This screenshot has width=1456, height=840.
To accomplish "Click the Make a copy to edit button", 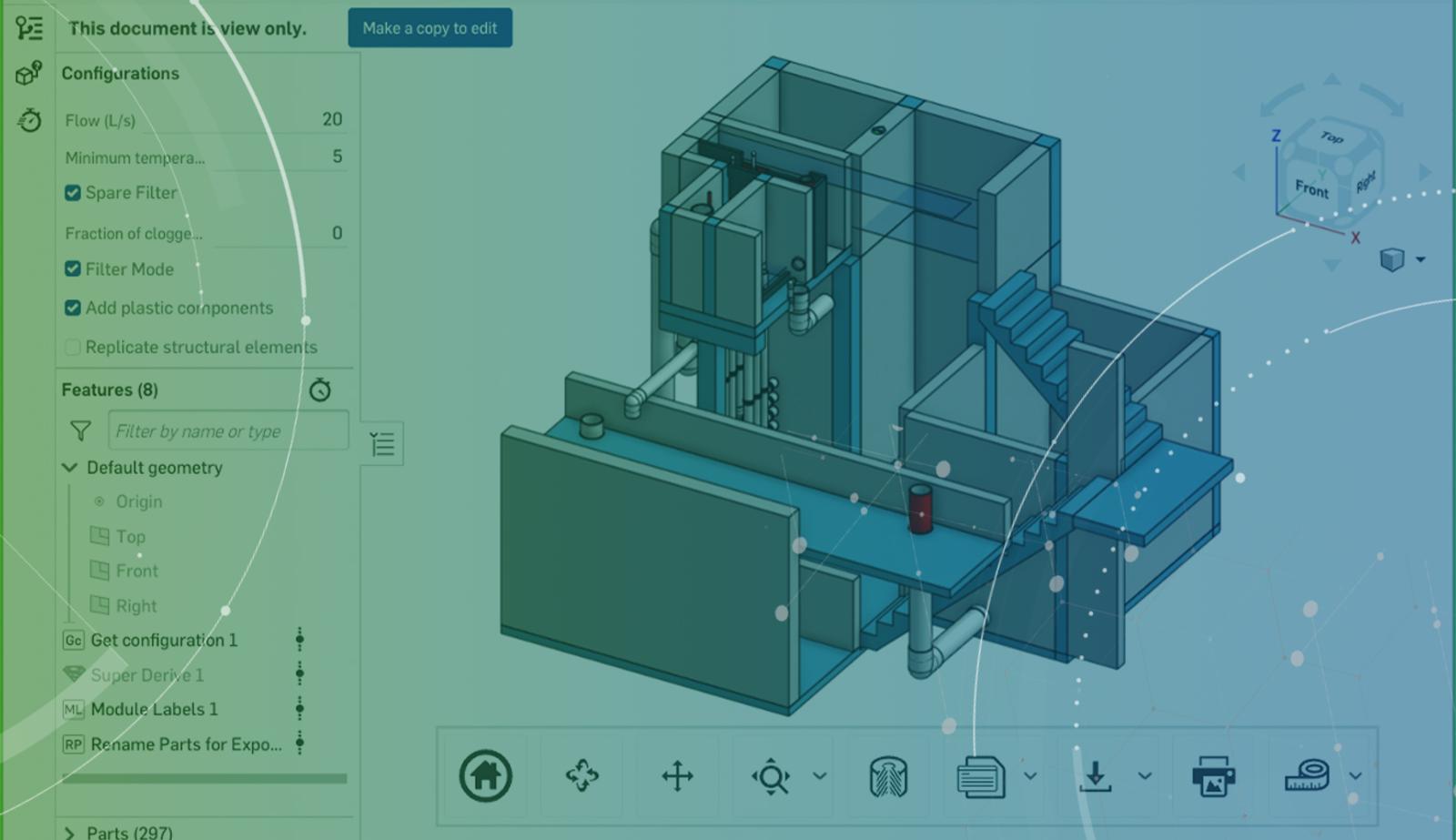I will pos(430,28).
